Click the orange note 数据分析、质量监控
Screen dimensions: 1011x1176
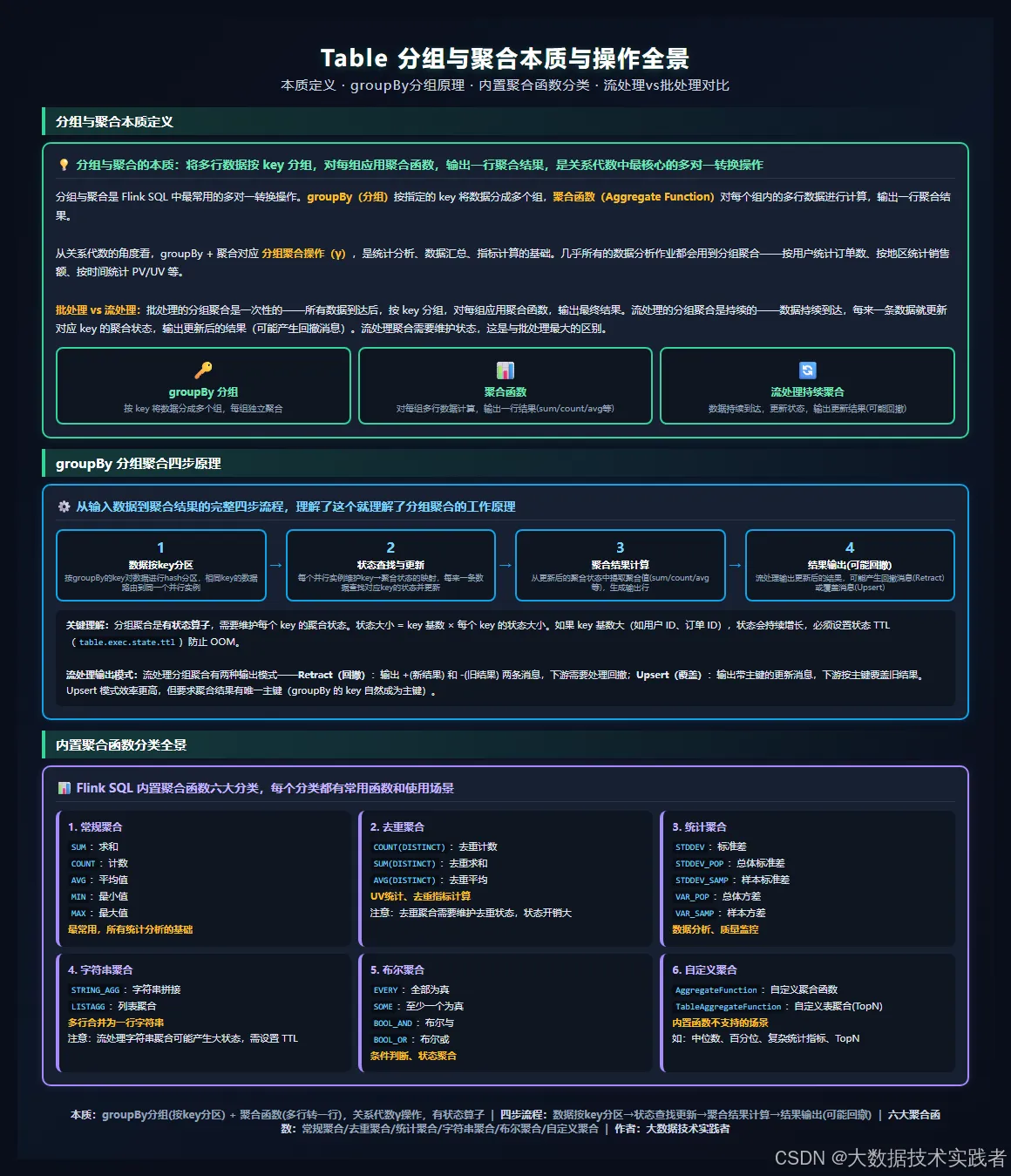point(716,930)
